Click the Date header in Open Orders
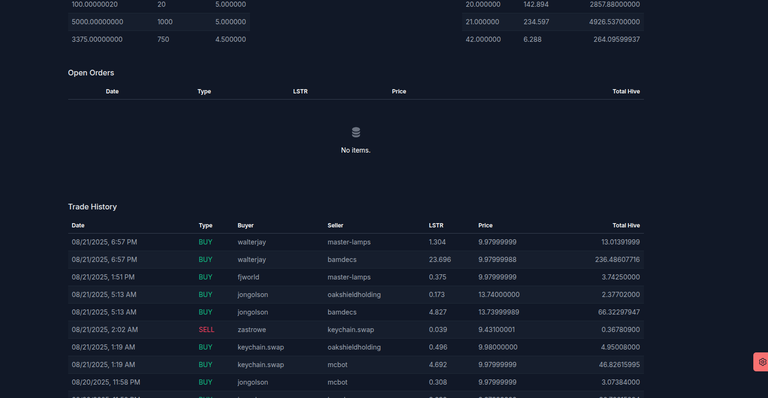 (x=112, y=92)
